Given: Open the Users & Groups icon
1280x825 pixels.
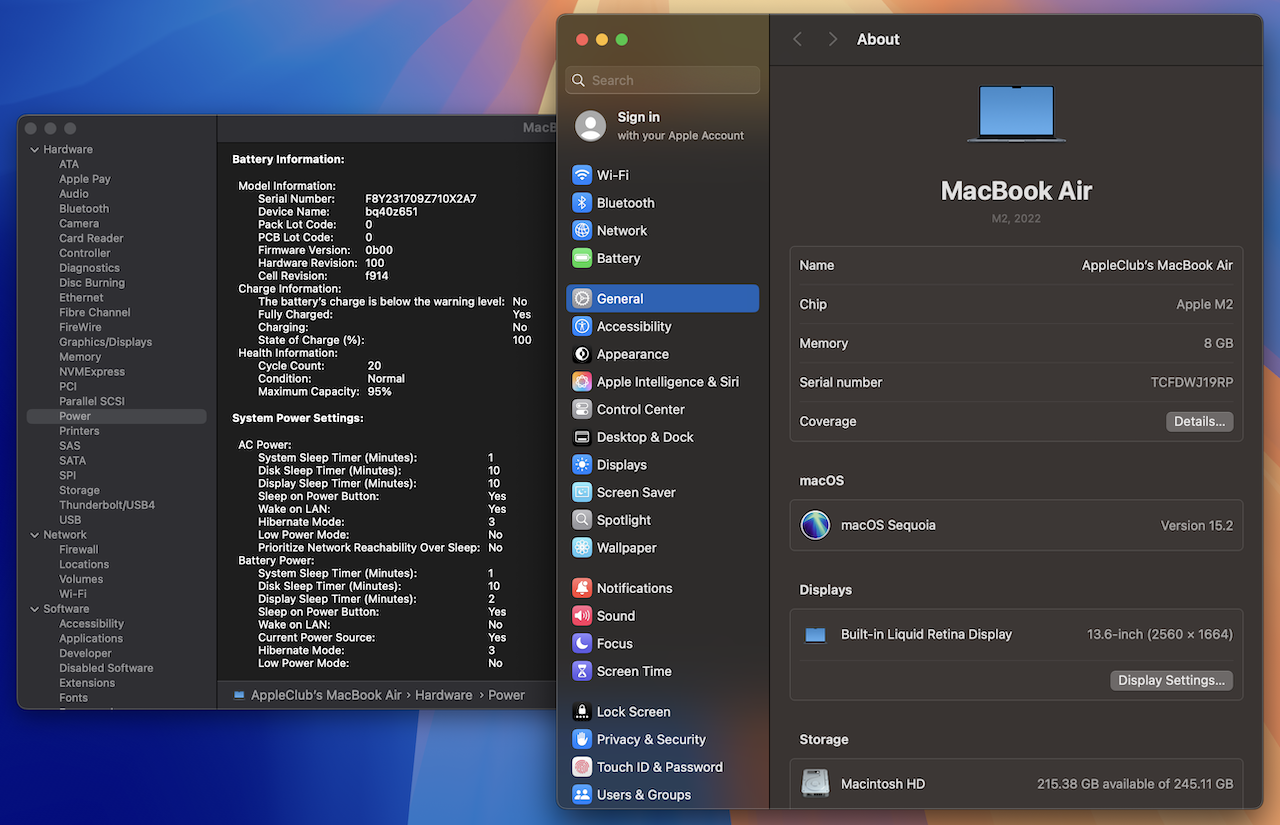Looking at the screenshot, I should pos(582,795).
